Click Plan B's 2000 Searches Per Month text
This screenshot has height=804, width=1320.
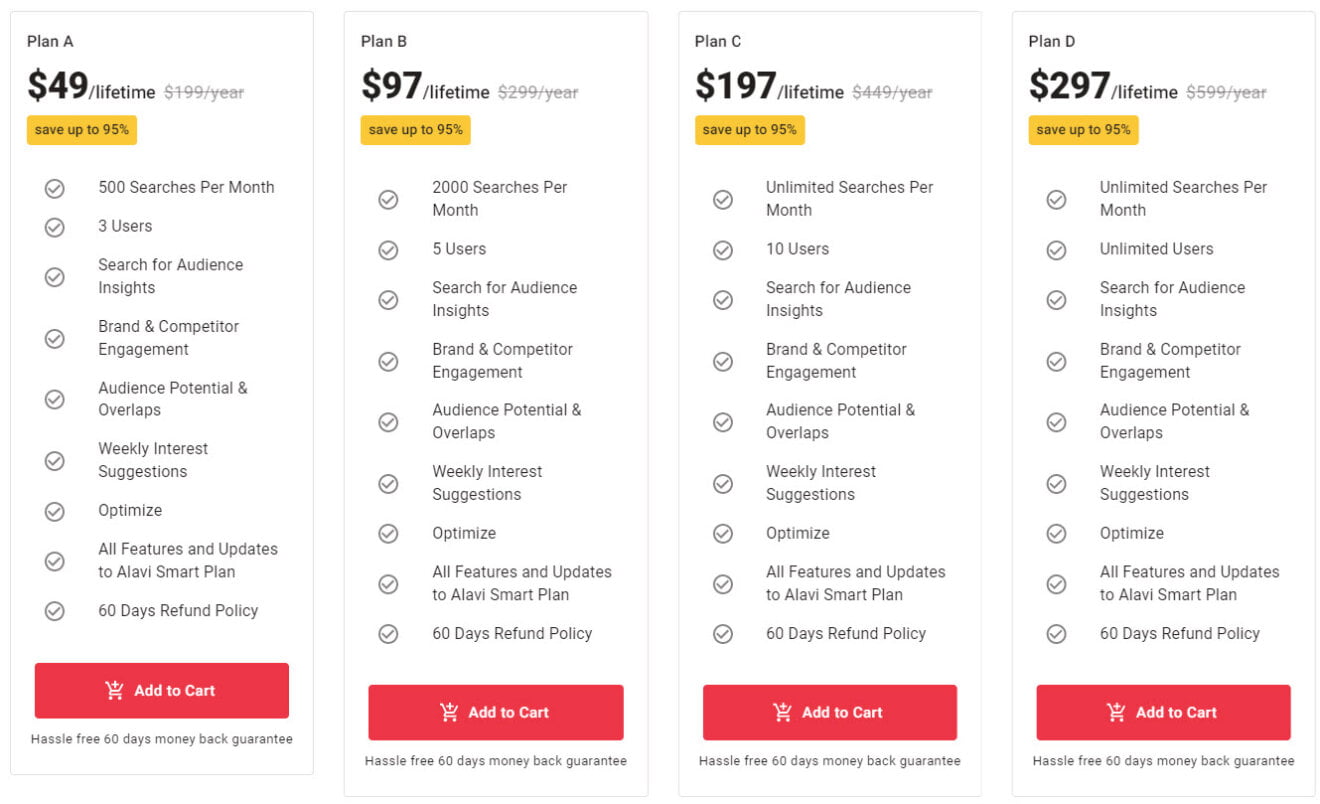[499, 199]
